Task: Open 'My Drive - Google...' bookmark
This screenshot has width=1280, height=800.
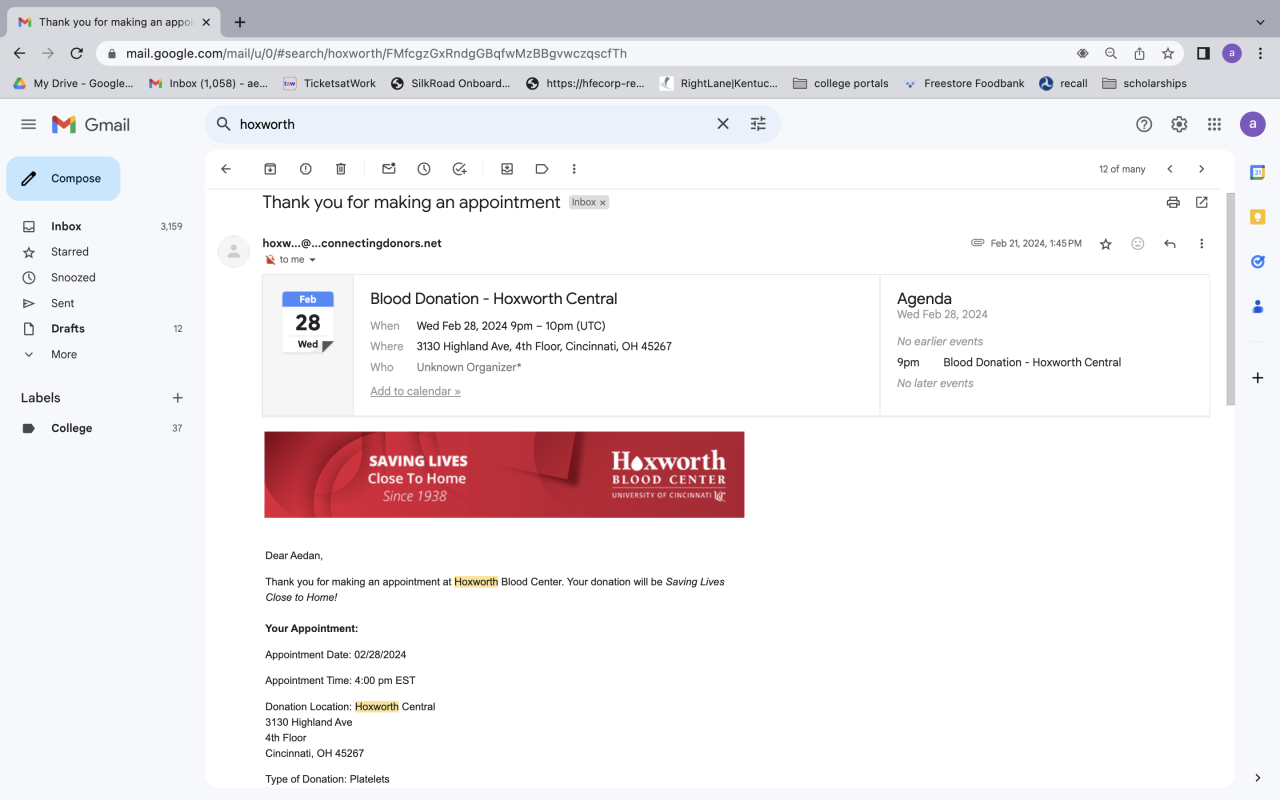Action: 73,84
